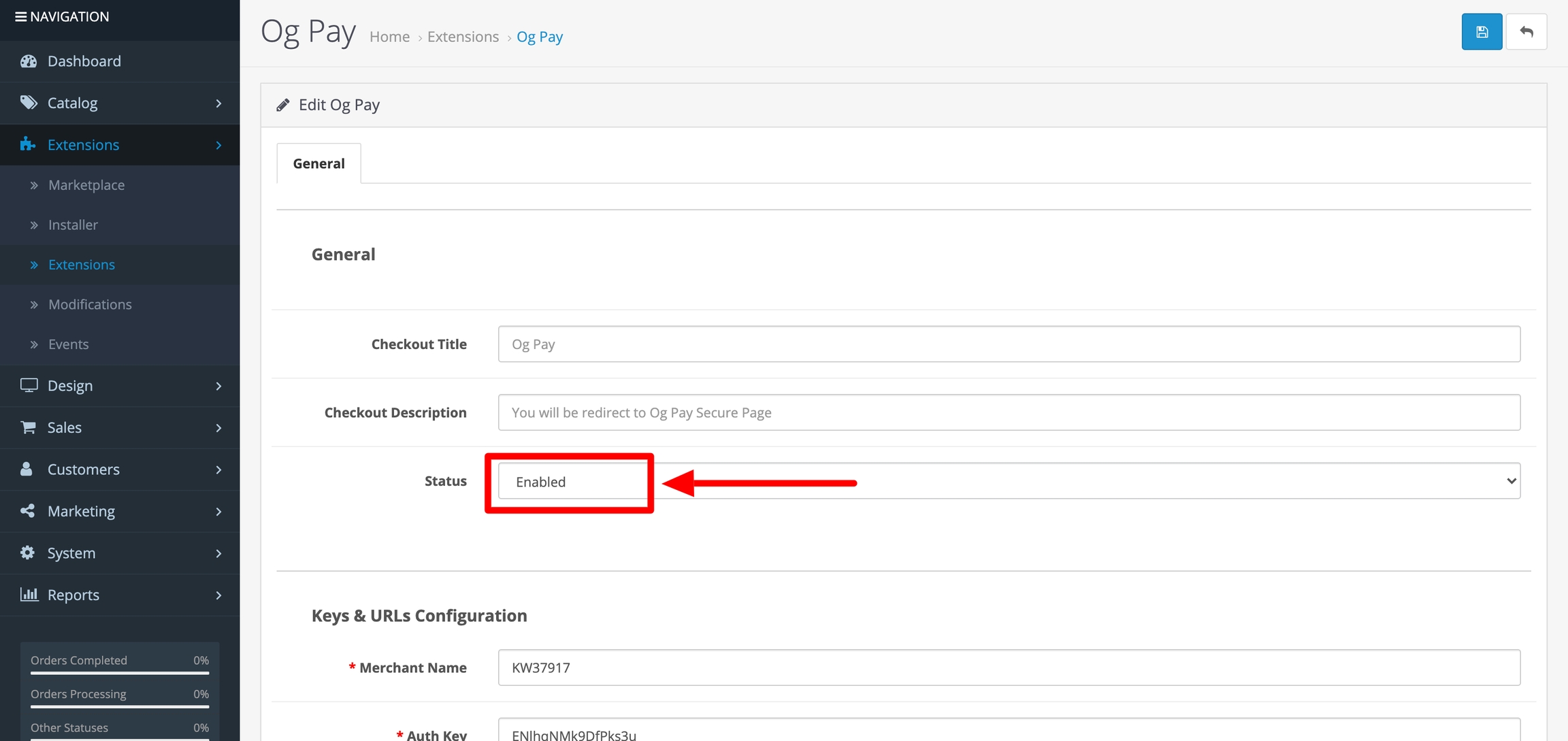Screen dimensions: 1568x741
Task: Open Modifications in the sidebar submenu
Action: click(x=90, y=304)
